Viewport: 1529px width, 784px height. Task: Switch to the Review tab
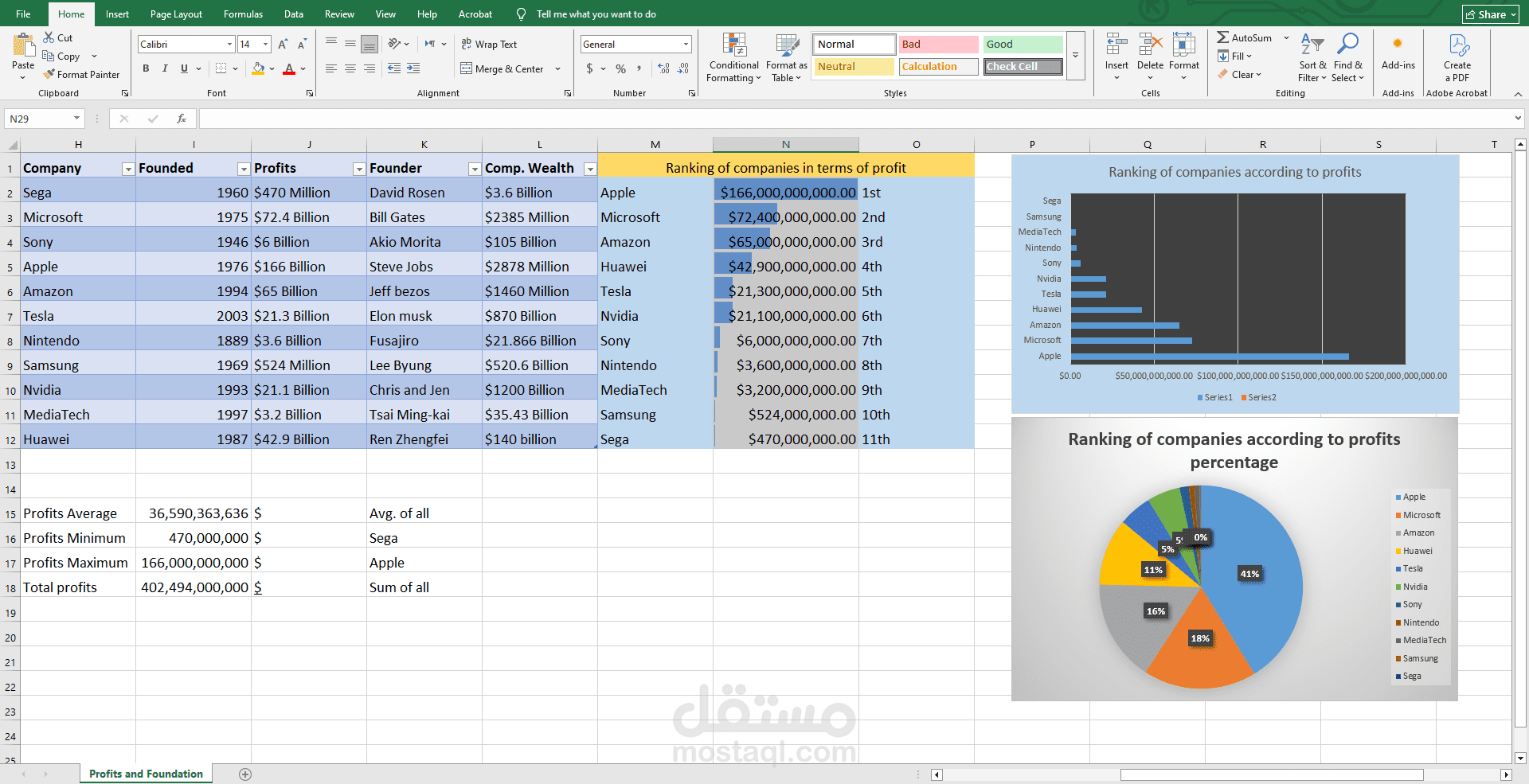[x=339, y=14]
